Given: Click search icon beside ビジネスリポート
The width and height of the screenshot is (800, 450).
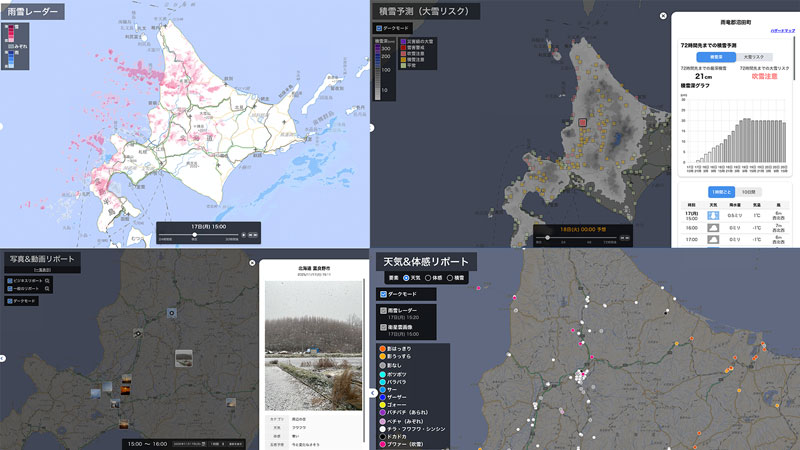Looking at the screenshot, I should (x=47, y=282).
